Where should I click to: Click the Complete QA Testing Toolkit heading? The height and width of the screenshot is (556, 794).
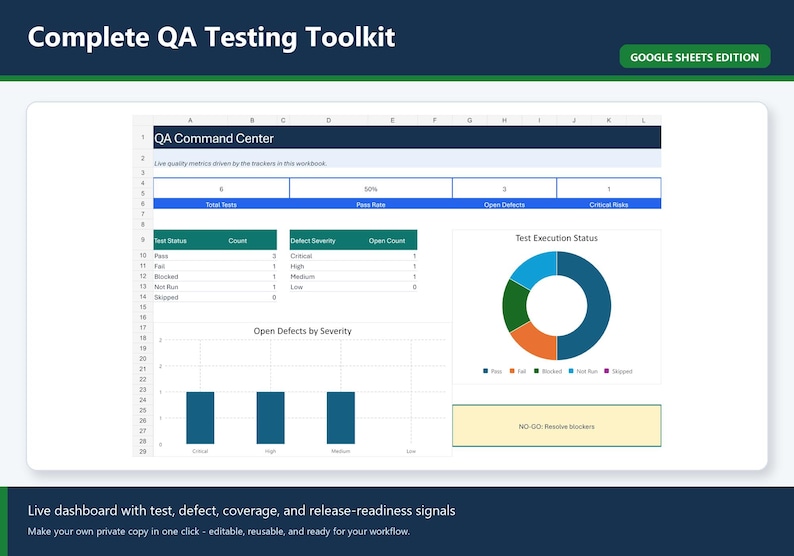(211, 38)
